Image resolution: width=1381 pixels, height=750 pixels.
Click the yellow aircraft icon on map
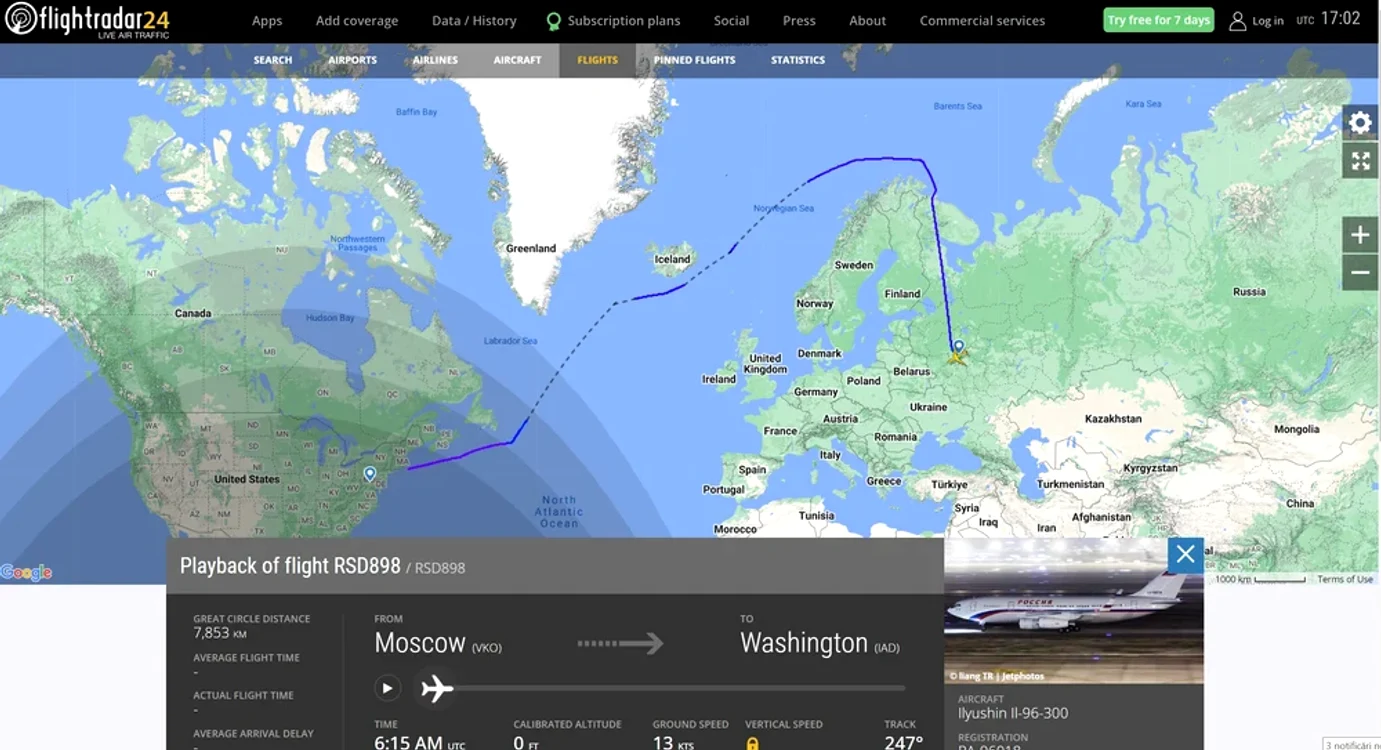(x=958, y=356)
